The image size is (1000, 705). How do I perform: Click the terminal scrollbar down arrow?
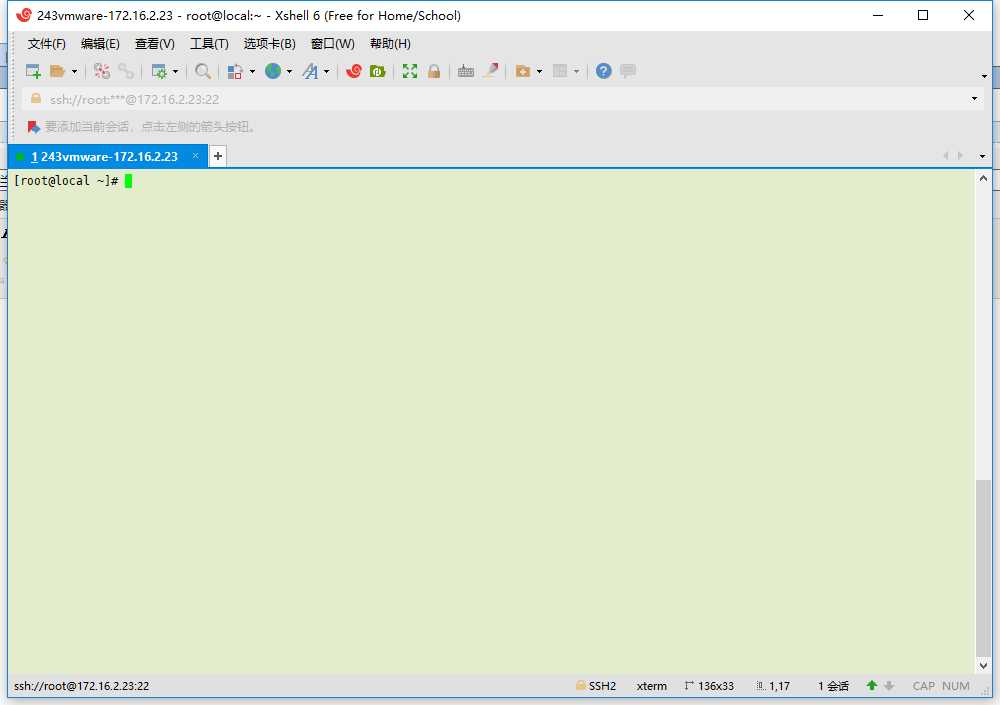click(983, 665)
